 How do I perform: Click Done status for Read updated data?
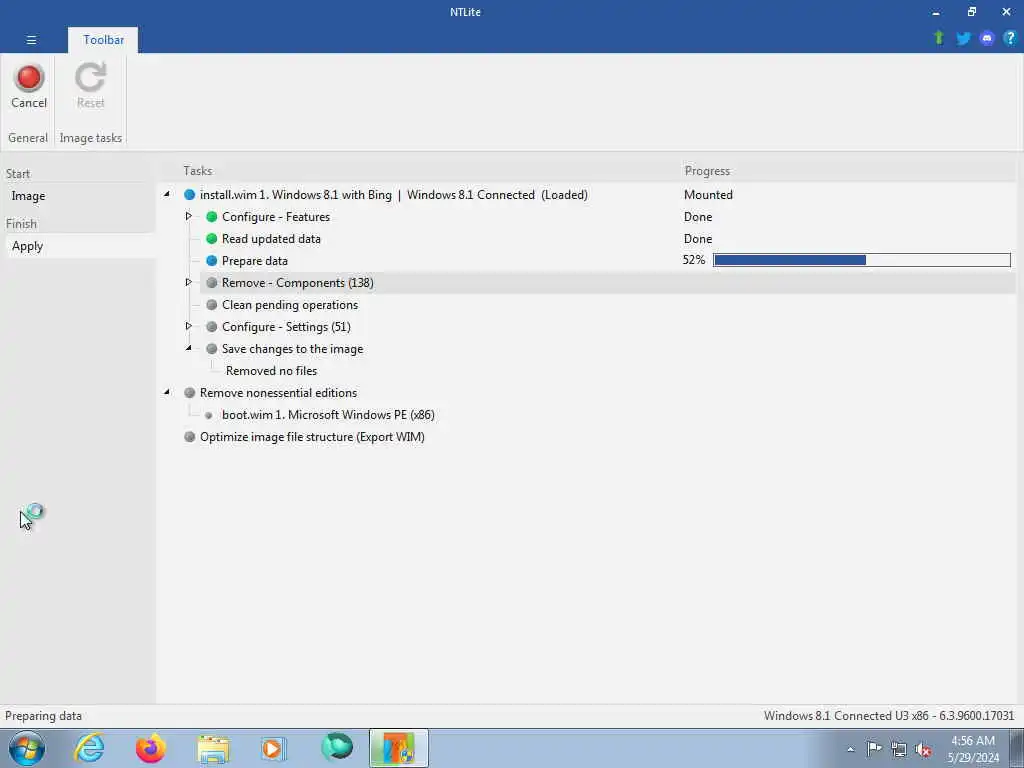(697, 239)
